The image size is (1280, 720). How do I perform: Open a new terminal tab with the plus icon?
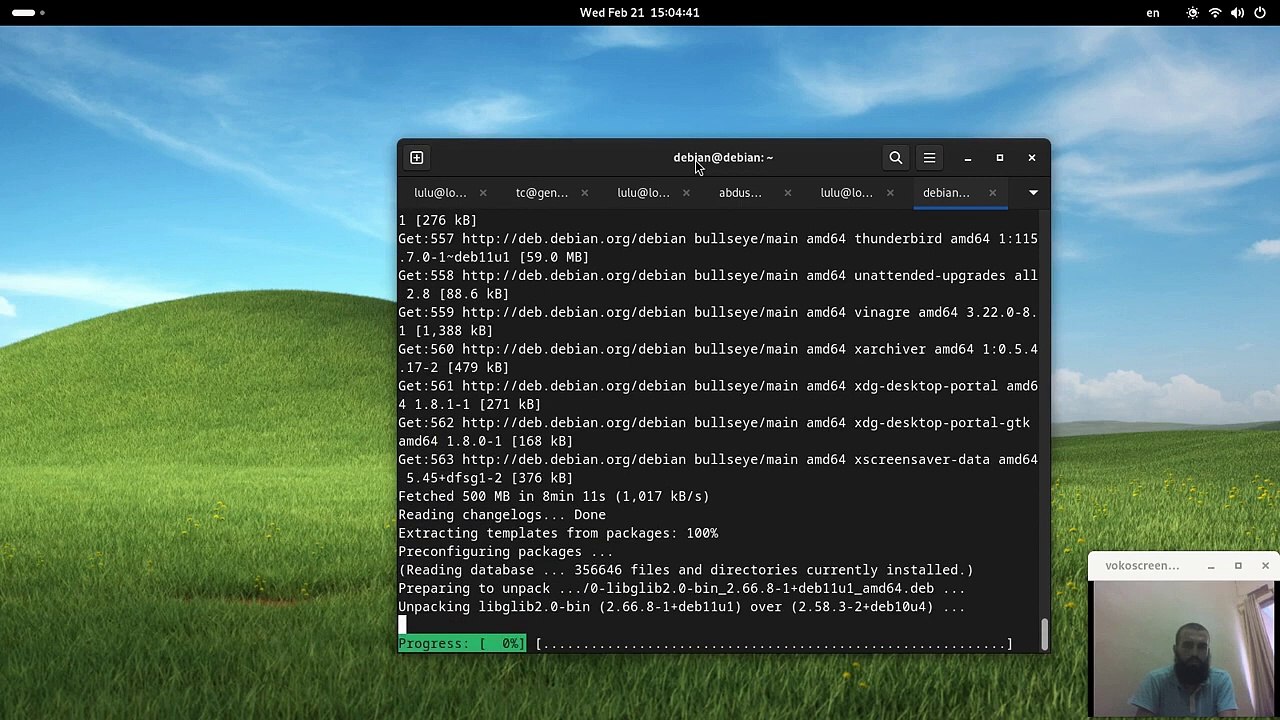pyautogui.click(x=417, y=158)
